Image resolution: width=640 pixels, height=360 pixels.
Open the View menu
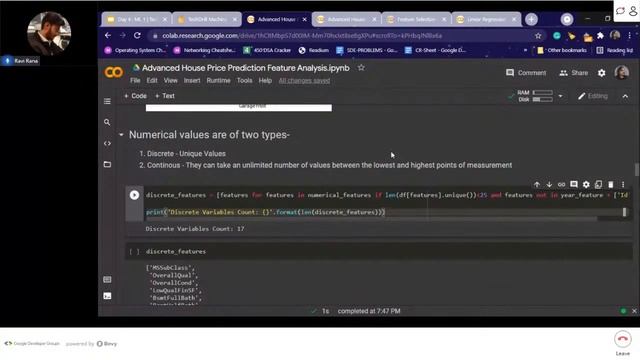tap(171, 80)
